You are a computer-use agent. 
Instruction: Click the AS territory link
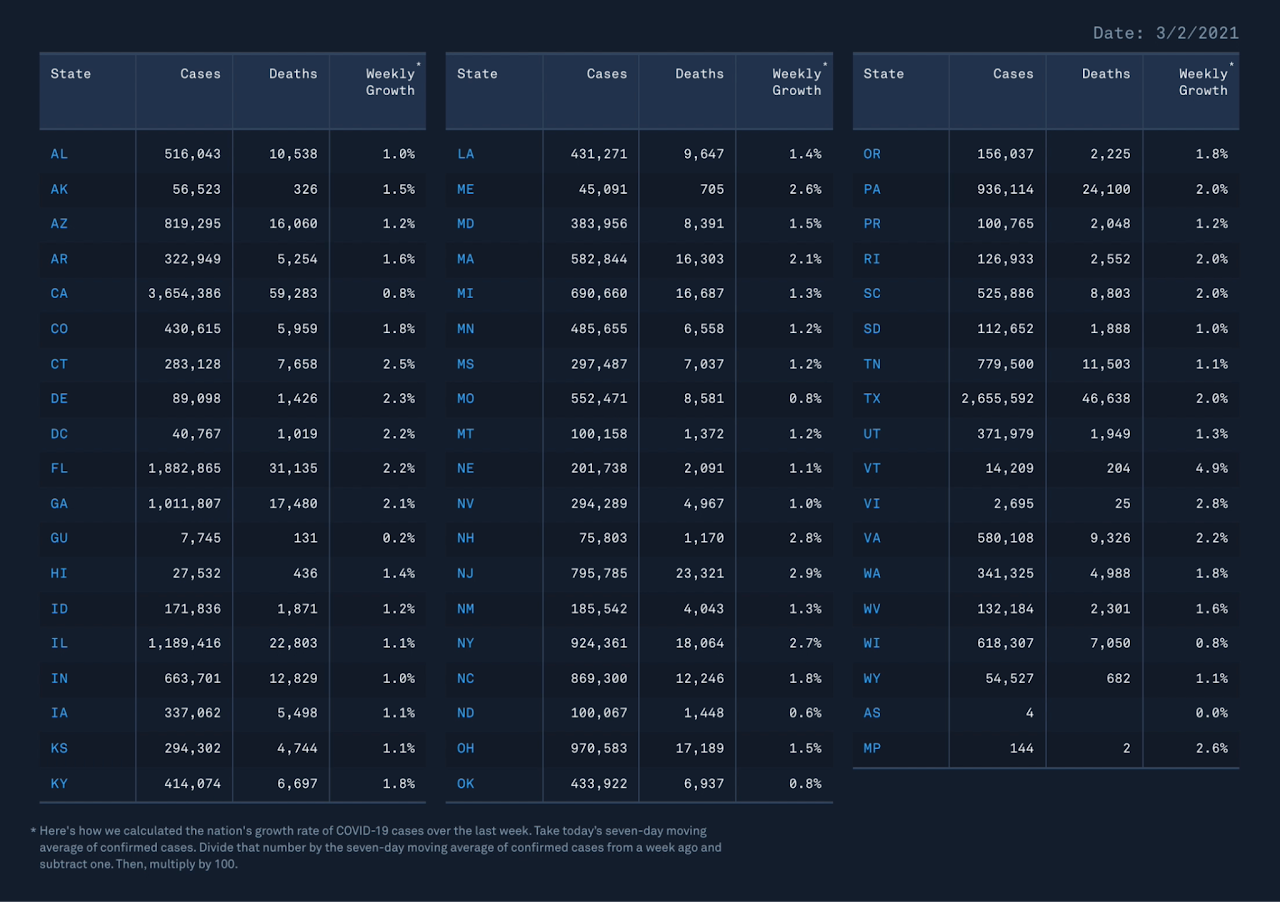[x=872, y=713]
